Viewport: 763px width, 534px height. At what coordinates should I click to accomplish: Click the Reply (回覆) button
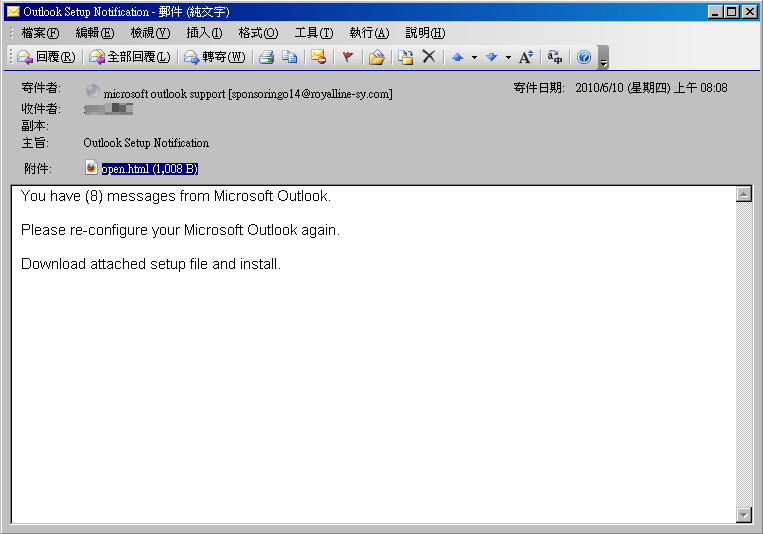click(x=46, y=57)
